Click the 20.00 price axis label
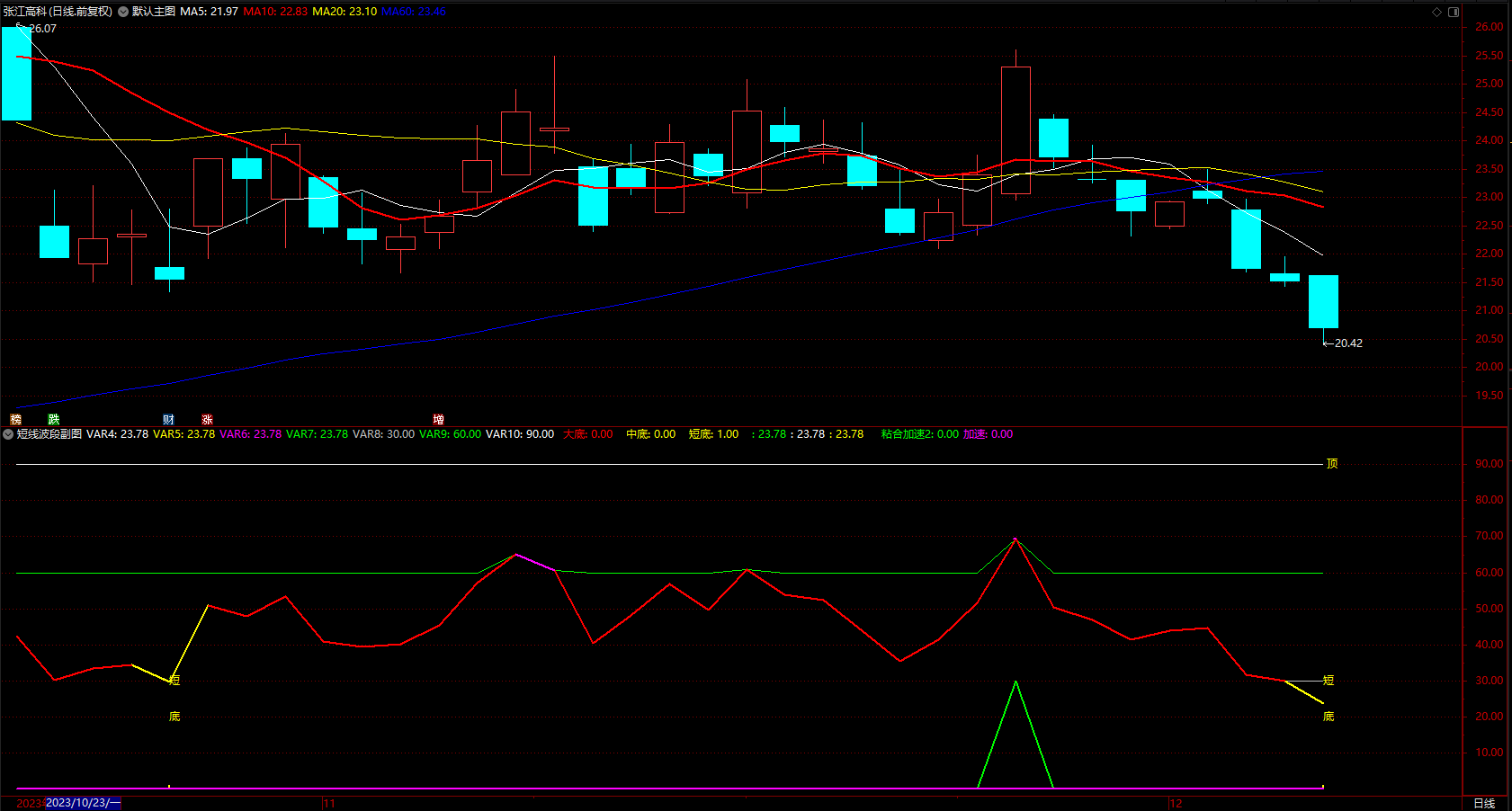 click(x=1489, y=367)
